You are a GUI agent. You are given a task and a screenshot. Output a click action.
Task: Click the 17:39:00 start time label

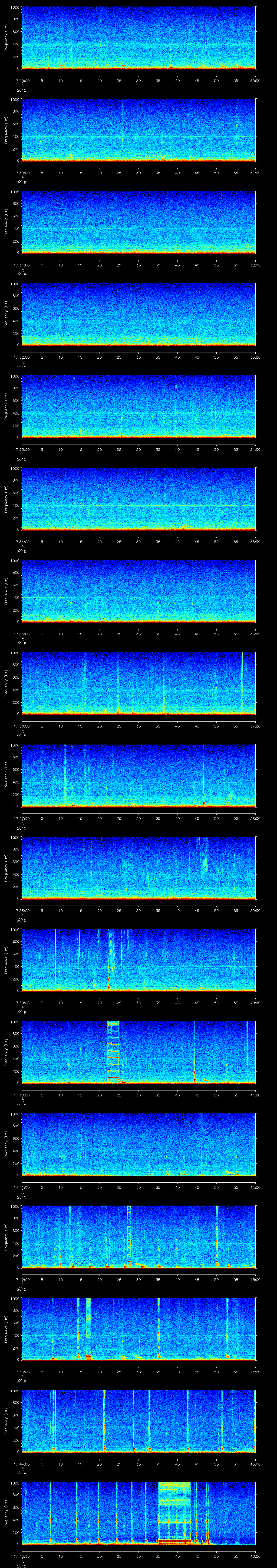click(21, 1003)
